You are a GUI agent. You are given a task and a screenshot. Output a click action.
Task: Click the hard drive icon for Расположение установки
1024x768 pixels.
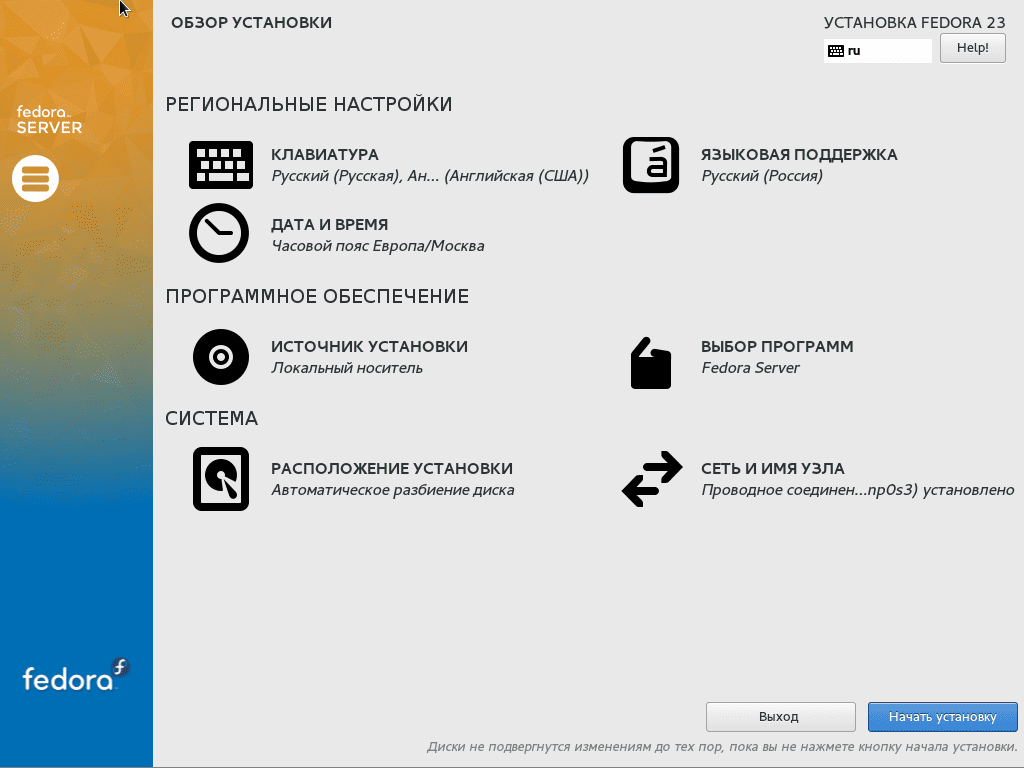point(220,479)
